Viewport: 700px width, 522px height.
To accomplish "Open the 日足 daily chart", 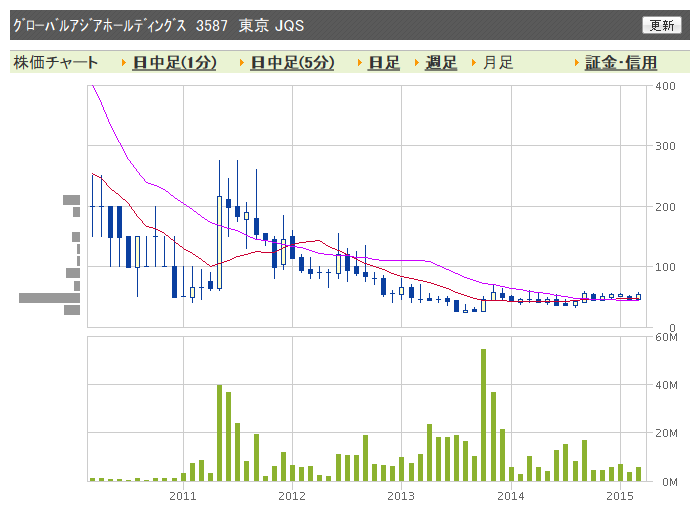I will coord(384,63).
